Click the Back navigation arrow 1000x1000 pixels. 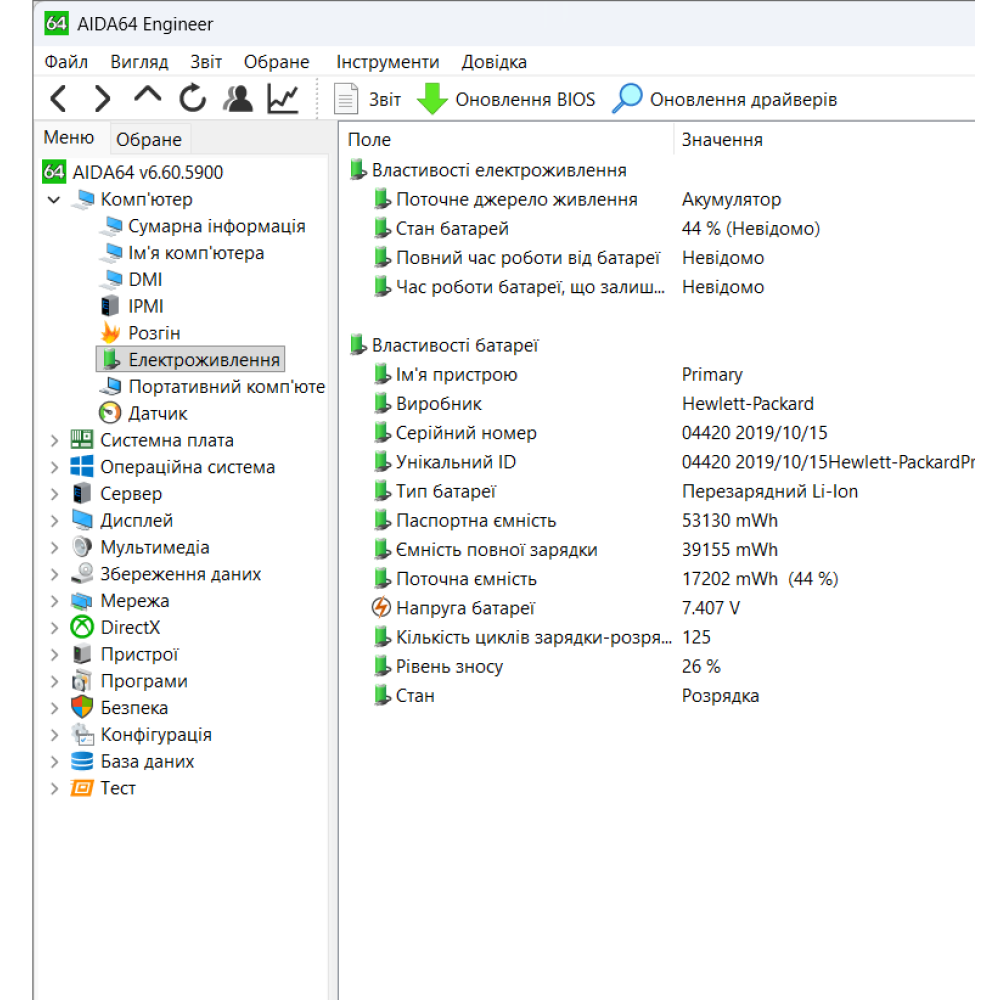tap(59, 99)
